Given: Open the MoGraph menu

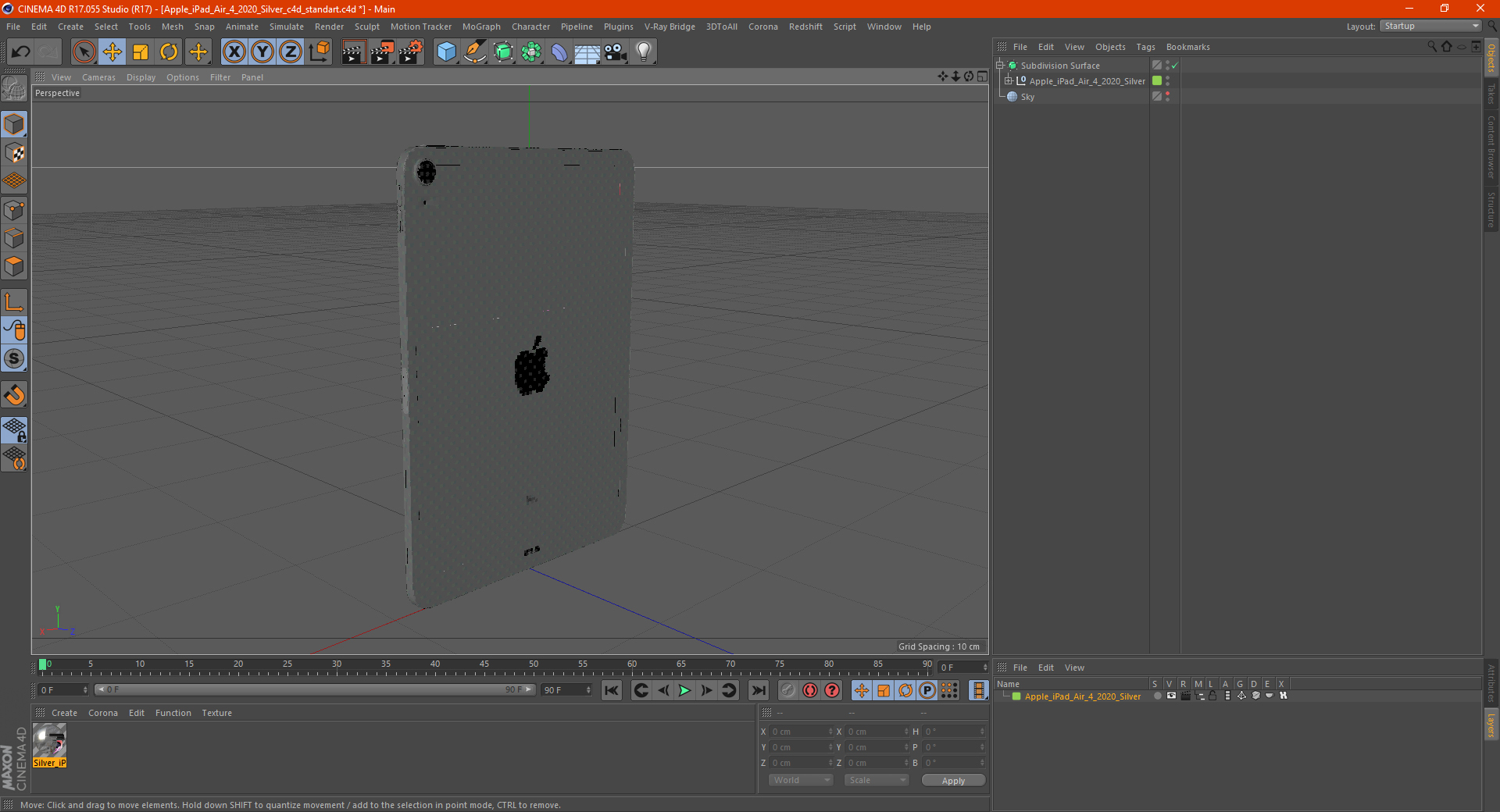Looking at the screenshot, I should 481,27.
